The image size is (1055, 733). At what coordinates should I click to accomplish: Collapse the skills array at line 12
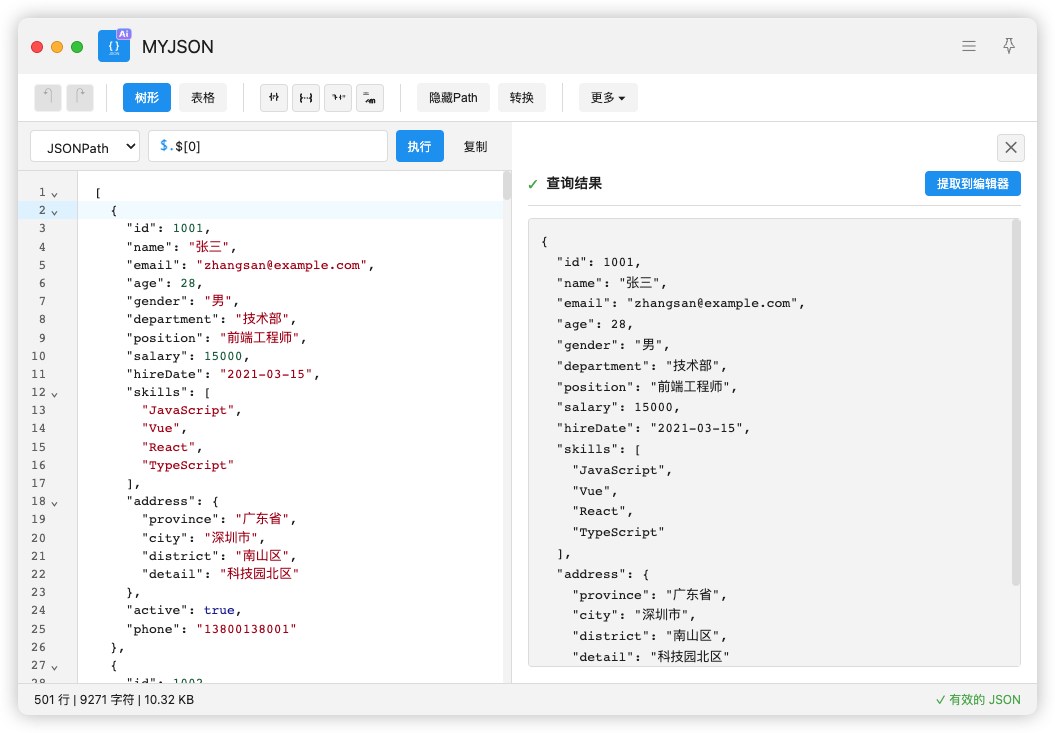coord(55,393)
